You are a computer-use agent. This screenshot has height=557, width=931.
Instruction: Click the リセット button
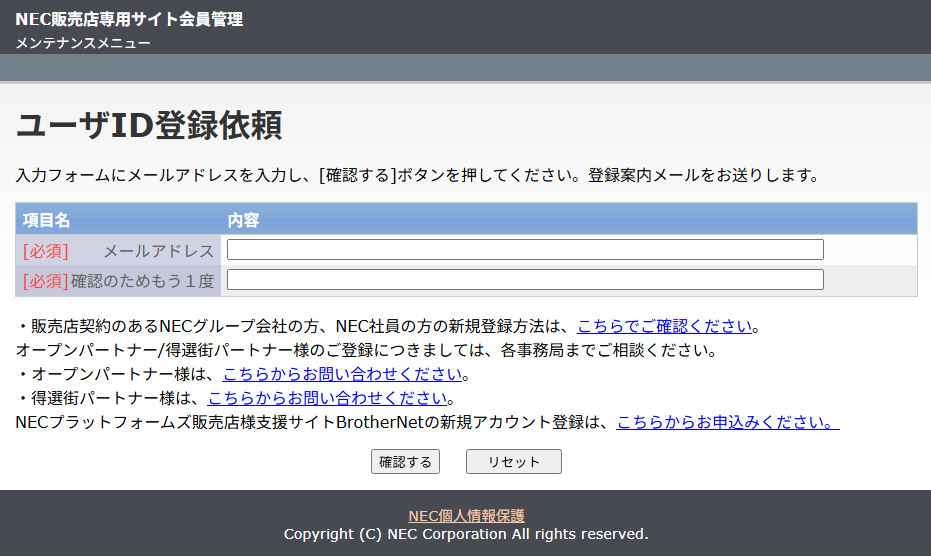514,461
